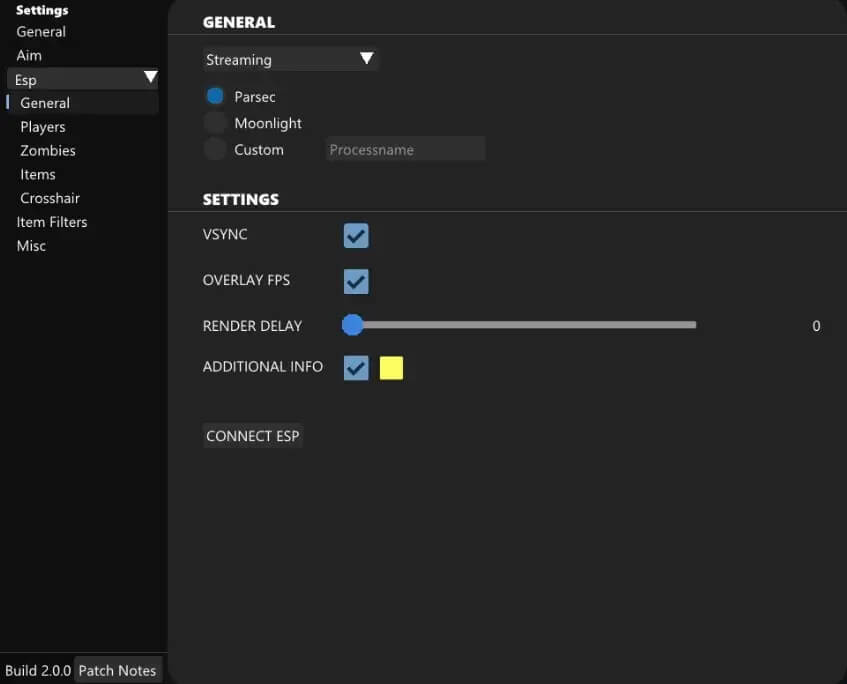Select the Parsec radio option
The image size is (847, 684).
(x=215, y=97)
